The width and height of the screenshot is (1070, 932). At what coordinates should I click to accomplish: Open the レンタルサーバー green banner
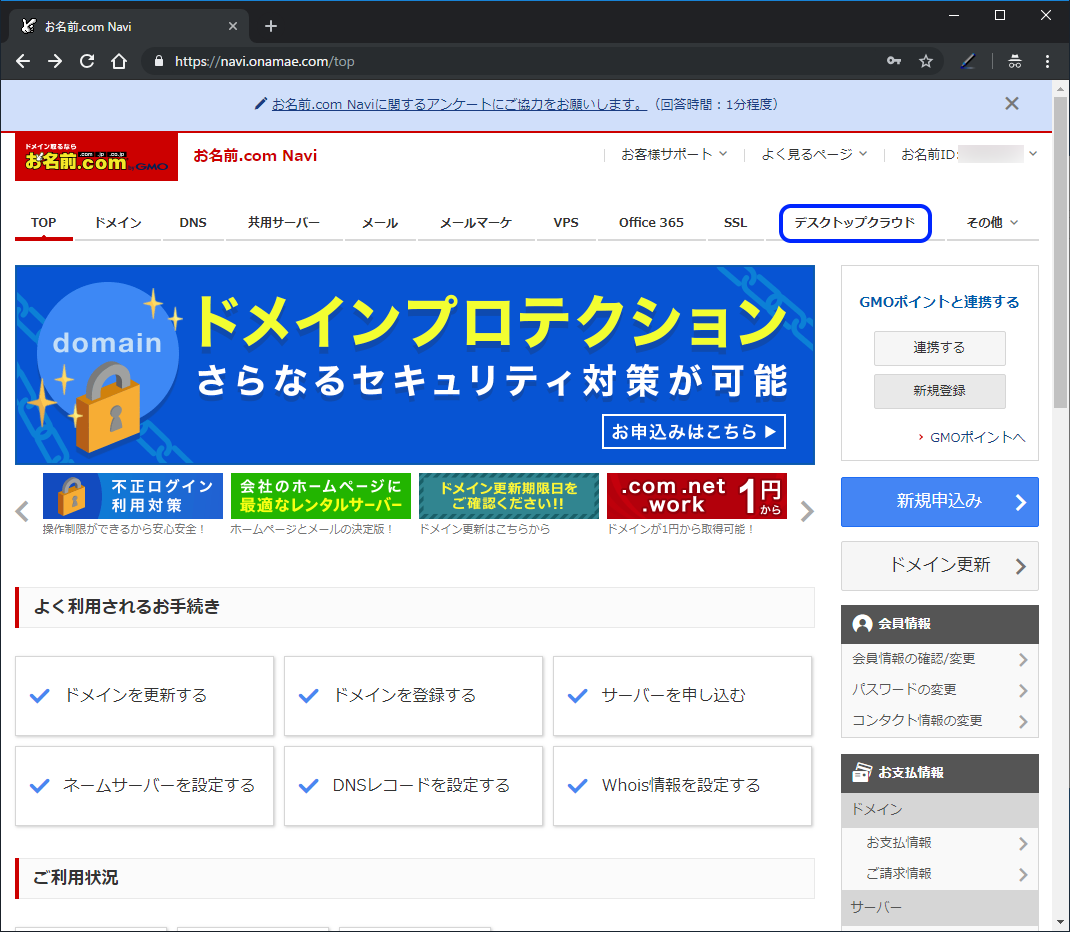click(x=321, y=496)
